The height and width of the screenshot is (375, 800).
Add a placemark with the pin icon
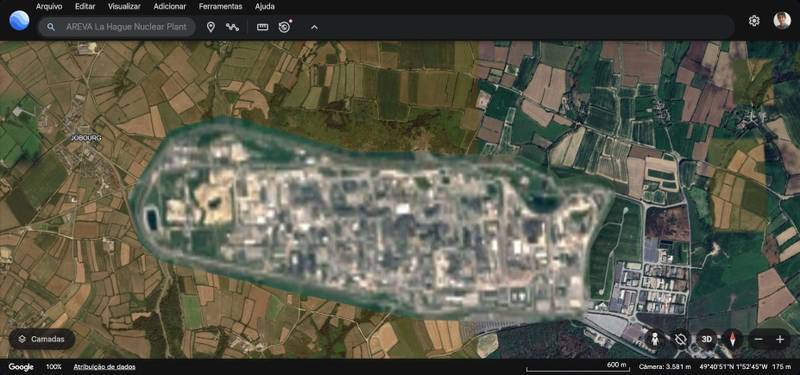[210, 27]
